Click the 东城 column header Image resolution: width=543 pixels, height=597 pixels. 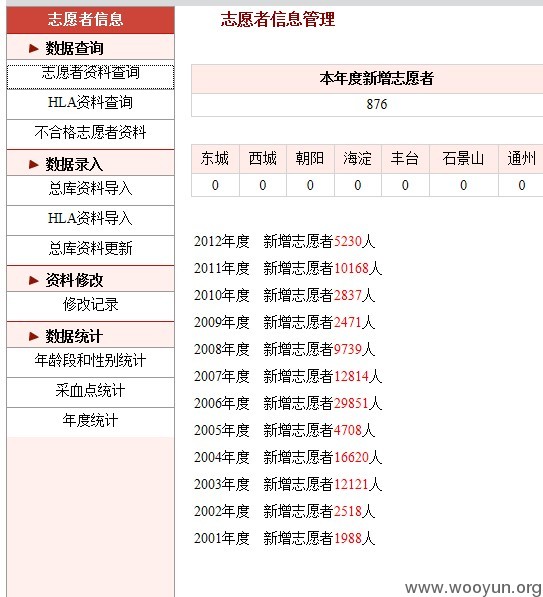215,158
